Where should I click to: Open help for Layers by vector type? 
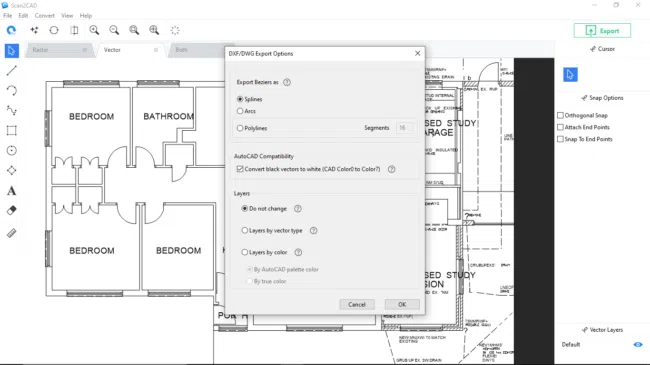[313, 231]
